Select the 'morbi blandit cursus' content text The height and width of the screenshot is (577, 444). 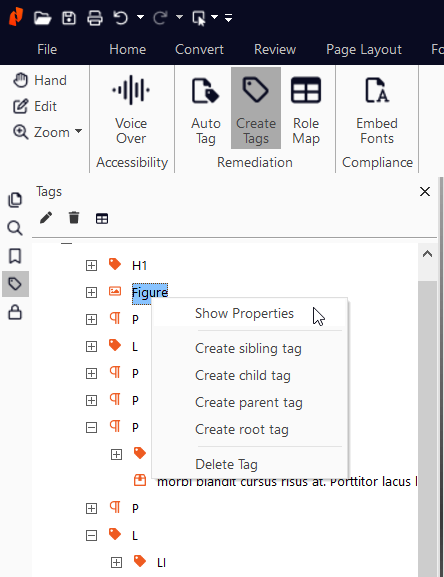pos(287,482)
